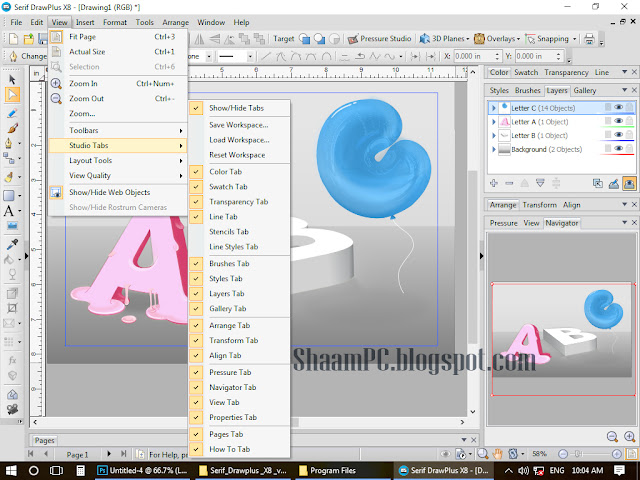Screen dimensions: 640x480
Task: Click the picture insert tool icon
Action: point(12,225)
